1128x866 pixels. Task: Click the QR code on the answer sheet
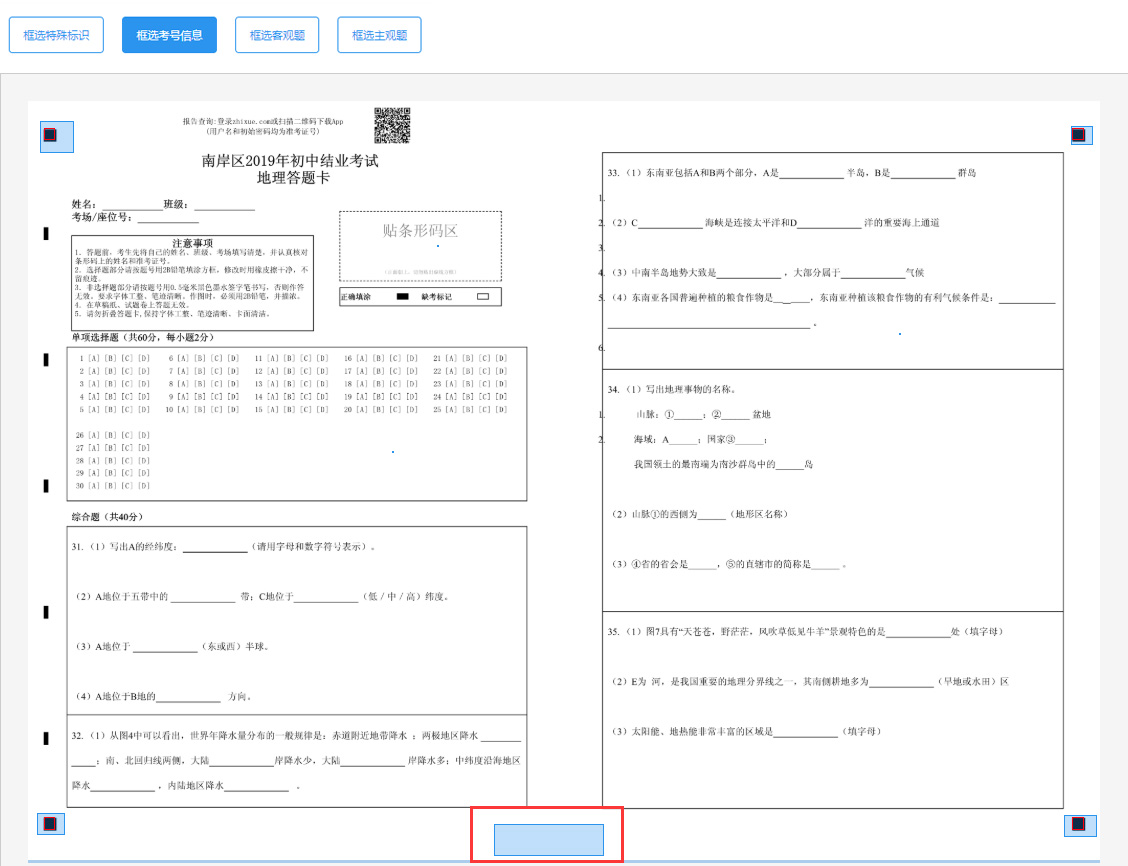point(392,125)
